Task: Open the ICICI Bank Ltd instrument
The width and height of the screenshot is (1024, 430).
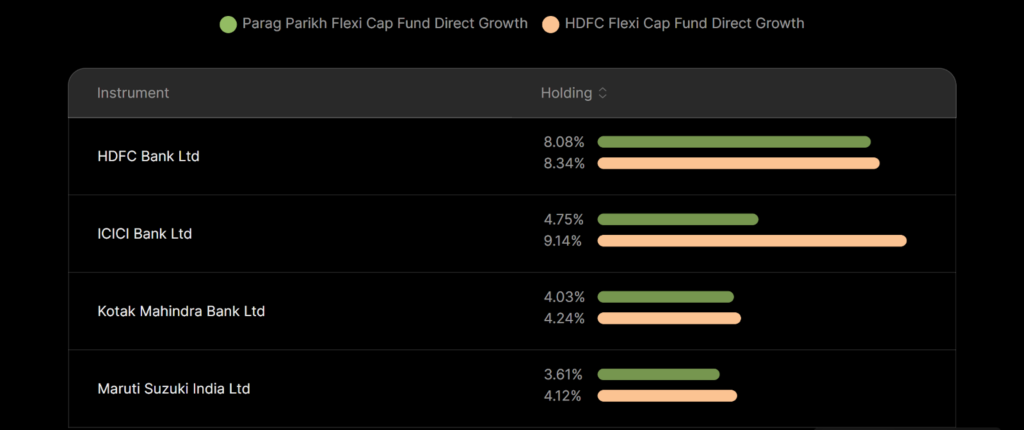Action: point(144,234)
